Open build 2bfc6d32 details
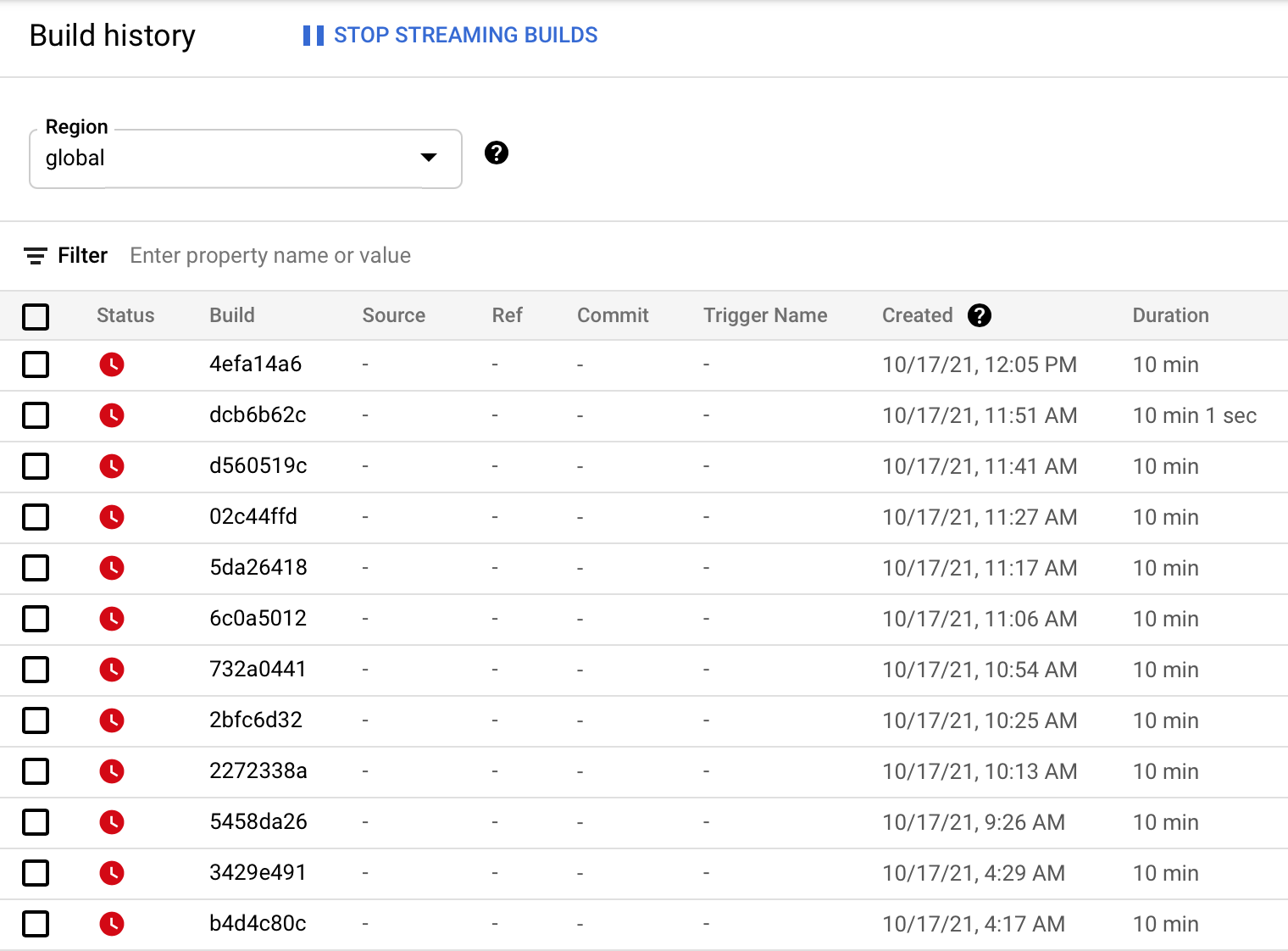Image resolution: width=1288 pixels, height=951 pixels. point(258,720)
